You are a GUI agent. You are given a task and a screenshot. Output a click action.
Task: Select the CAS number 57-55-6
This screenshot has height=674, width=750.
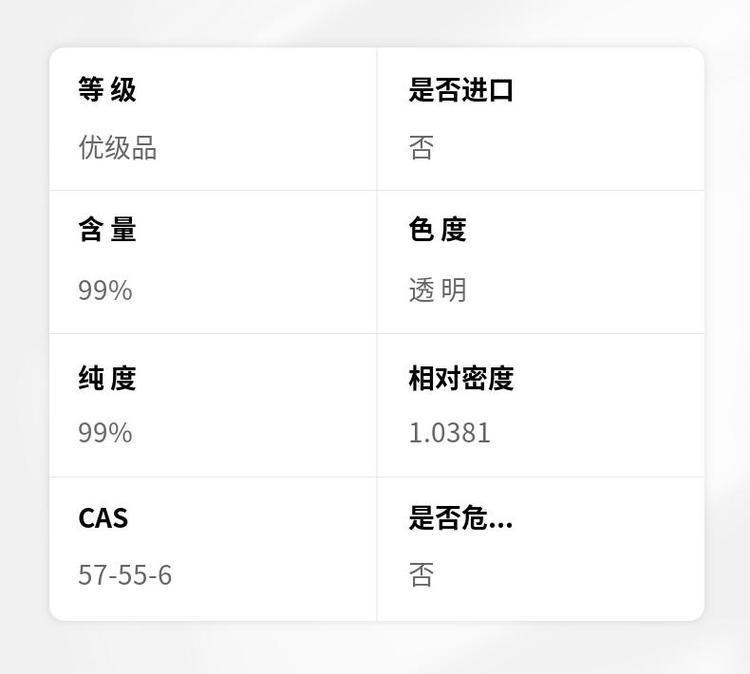pos(125,575)
